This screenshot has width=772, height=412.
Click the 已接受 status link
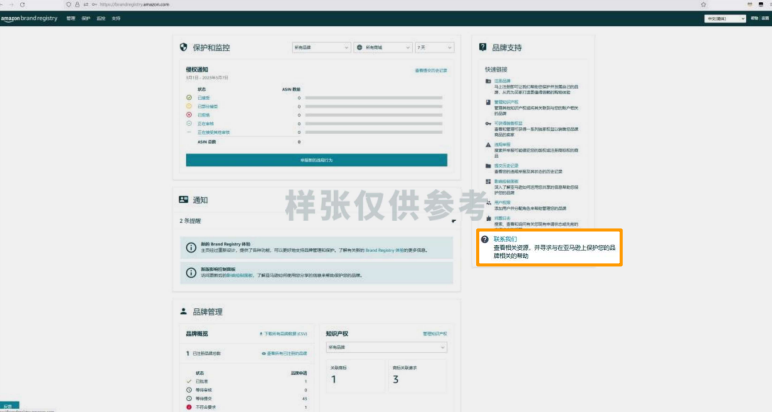[203, 97]
